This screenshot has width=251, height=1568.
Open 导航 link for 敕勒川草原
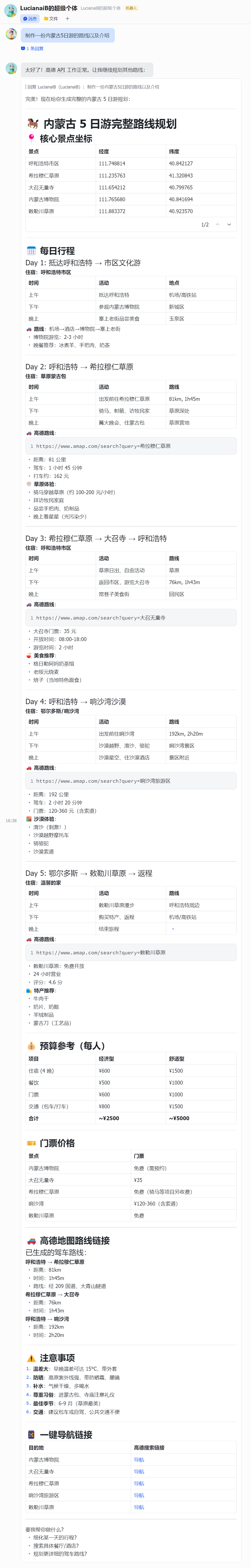click(x=139, y=1507)
